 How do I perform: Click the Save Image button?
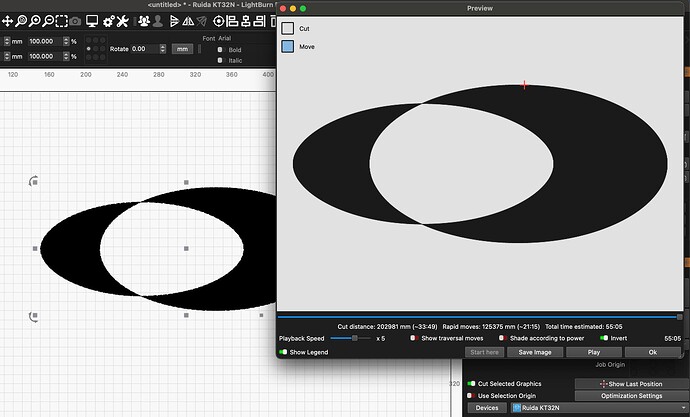pyautogui.click(x=535, y=352)
